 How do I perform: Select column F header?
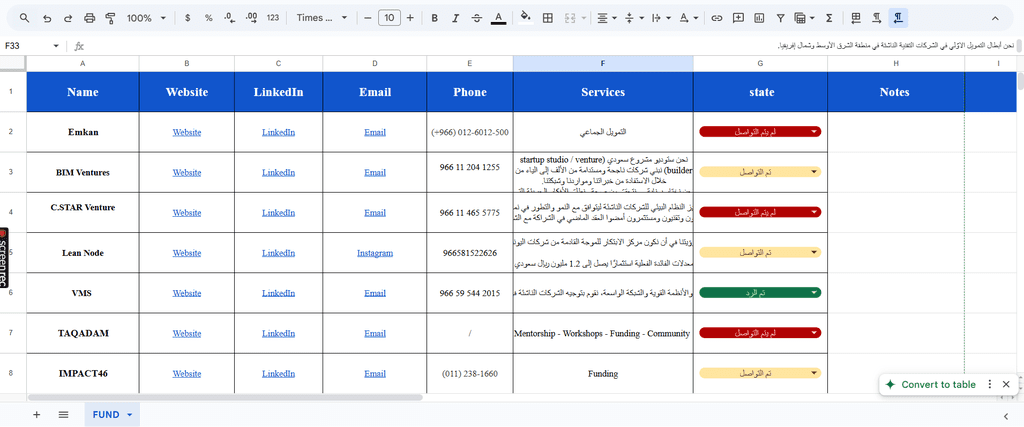(x=603, y=63)
